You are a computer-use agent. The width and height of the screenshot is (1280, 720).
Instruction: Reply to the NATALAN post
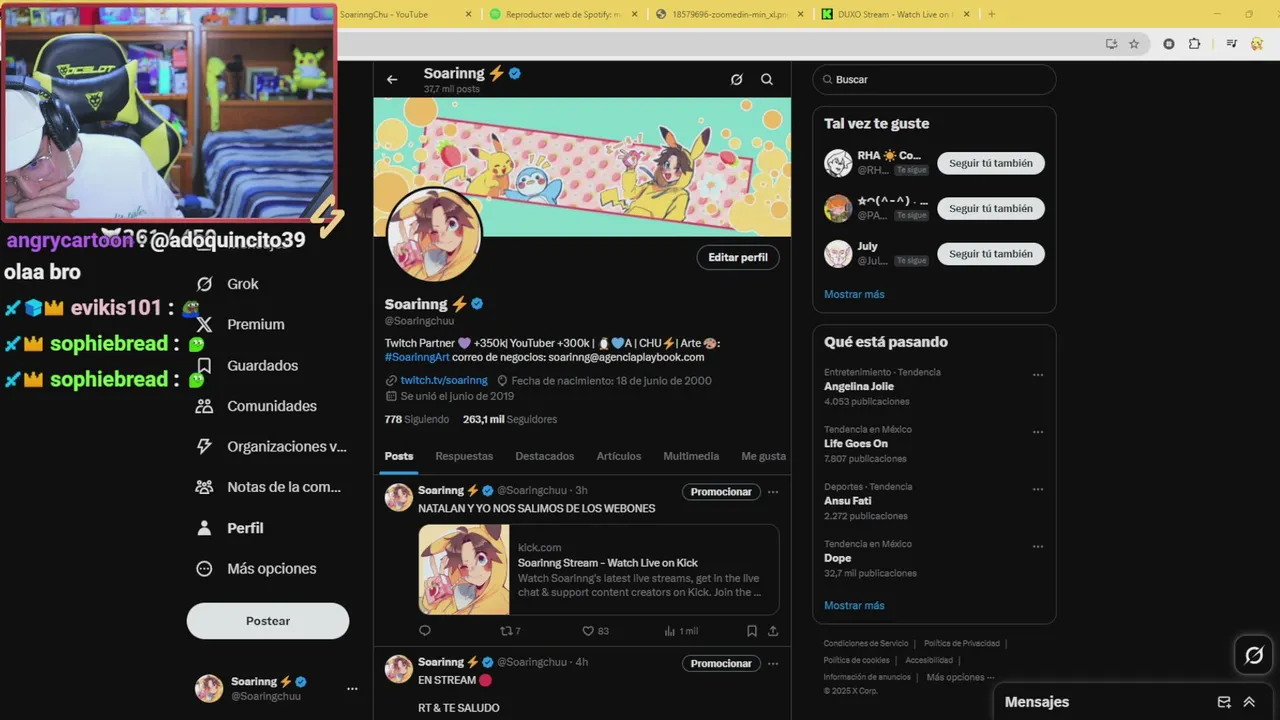[x=425, y=631]
